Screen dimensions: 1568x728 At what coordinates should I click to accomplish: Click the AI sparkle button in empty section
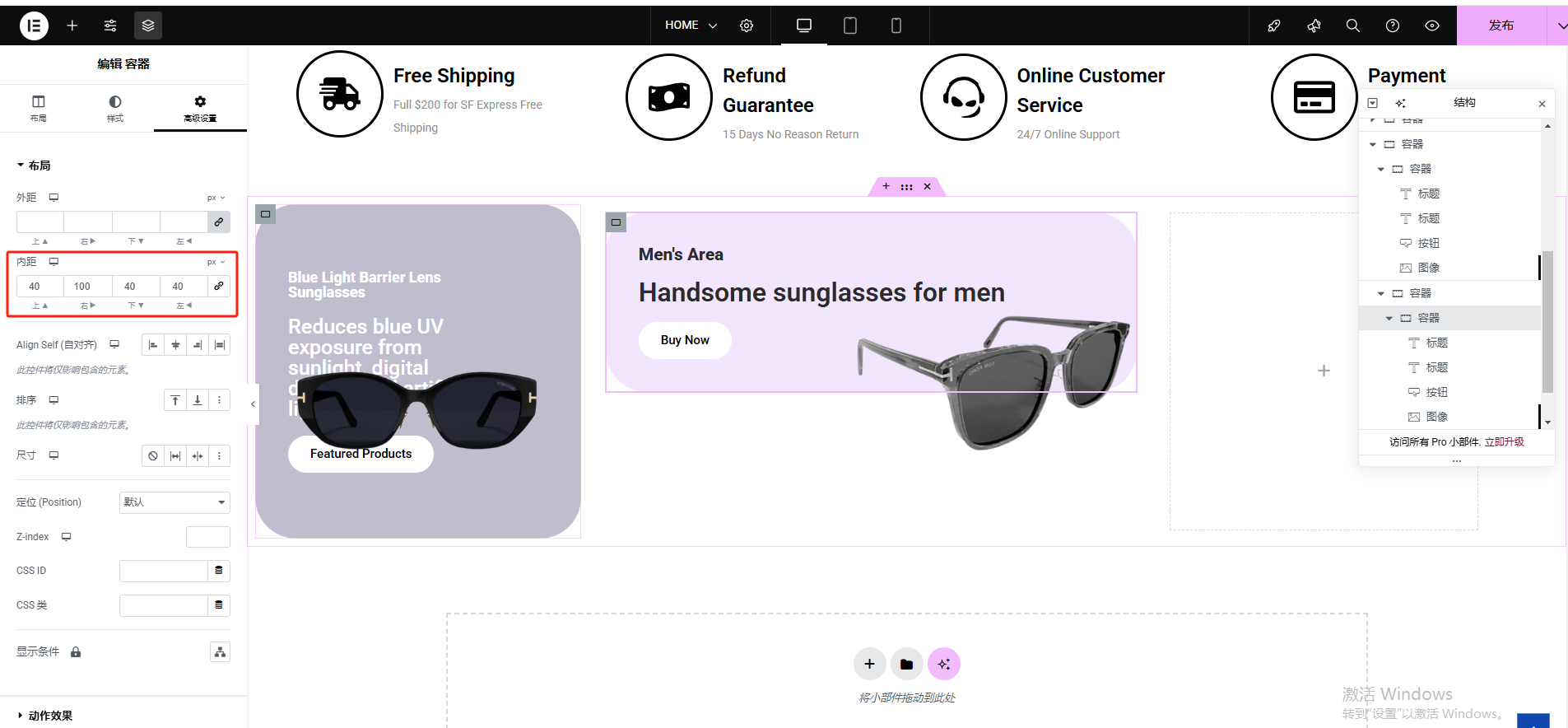(x=944, y=664)
